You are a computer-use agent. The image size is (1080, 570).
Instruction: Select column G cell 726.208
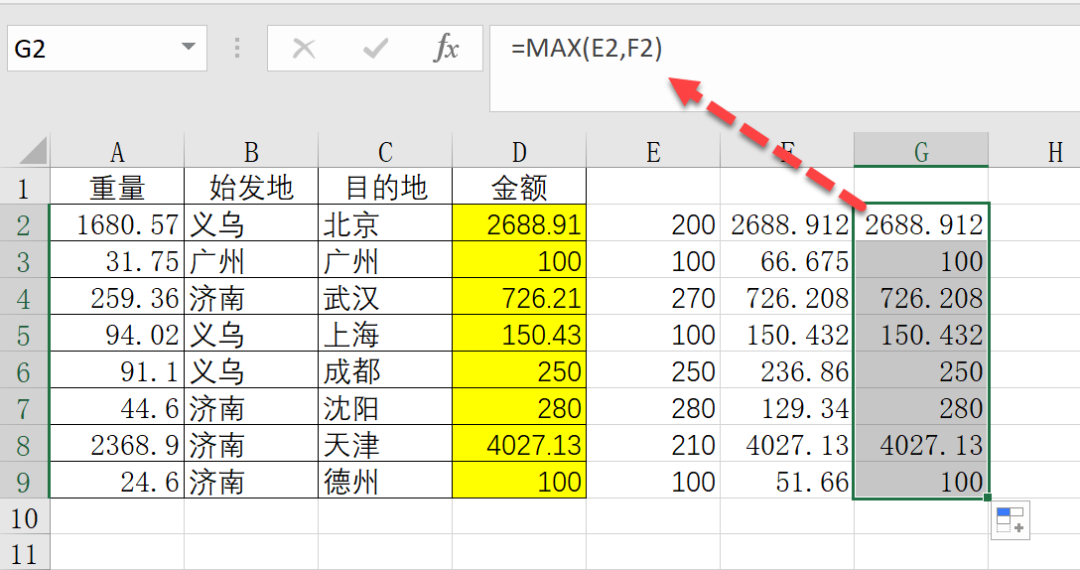pyautogui.click(x=921, y=297)
